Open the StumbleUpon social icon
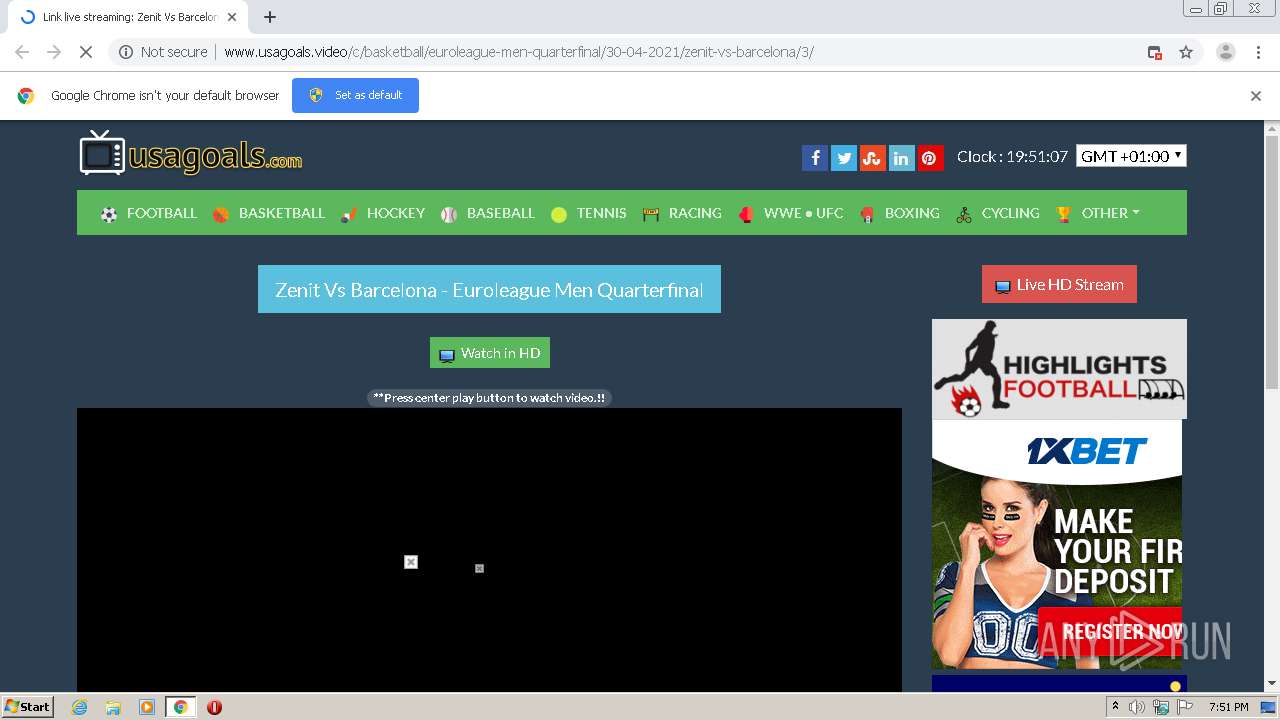1280x720 pixels. [x=873, y=158]
